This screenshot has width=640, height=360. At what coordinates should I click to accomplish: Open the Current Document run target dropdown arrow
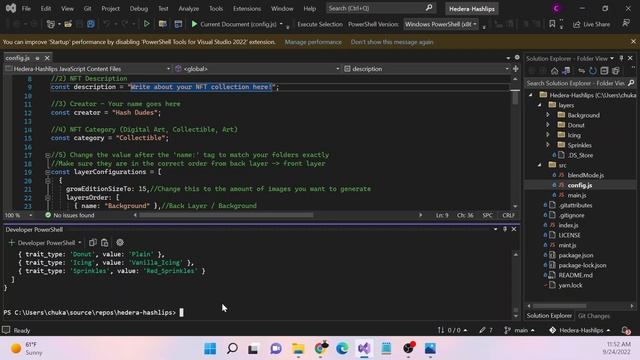(x=281, y=24)
